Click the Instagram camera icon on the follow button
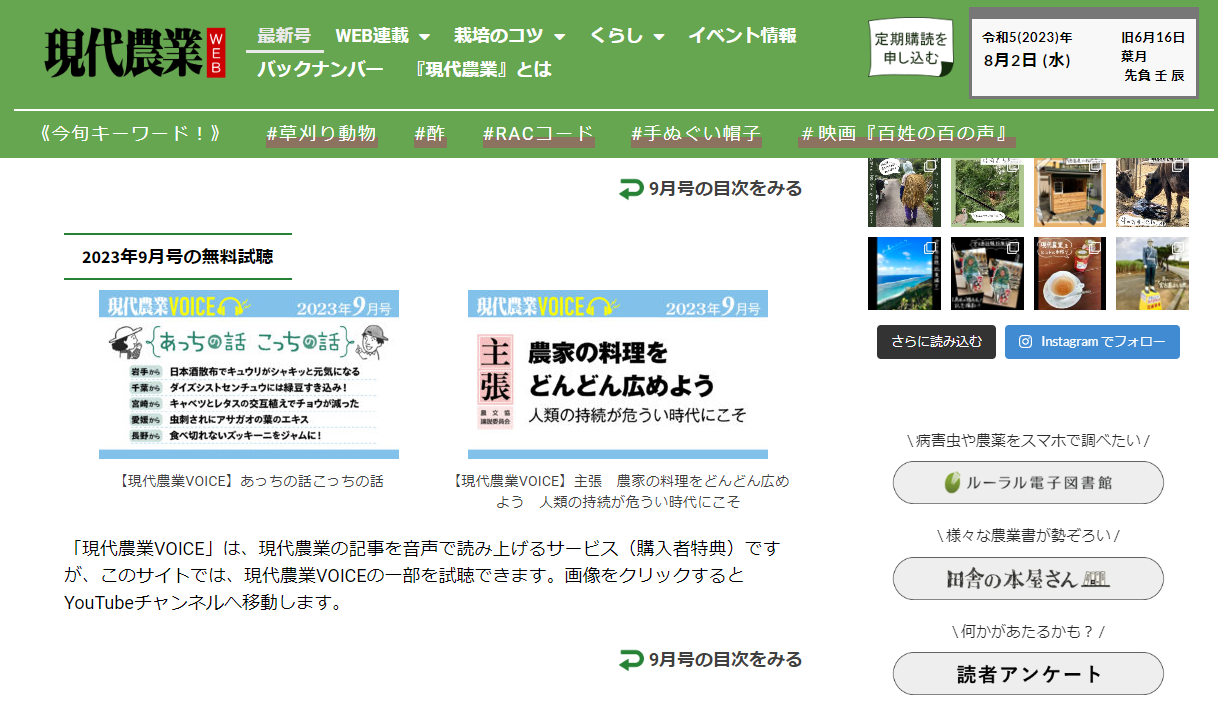This screenshot has height=710, width=1218. 1024,342
